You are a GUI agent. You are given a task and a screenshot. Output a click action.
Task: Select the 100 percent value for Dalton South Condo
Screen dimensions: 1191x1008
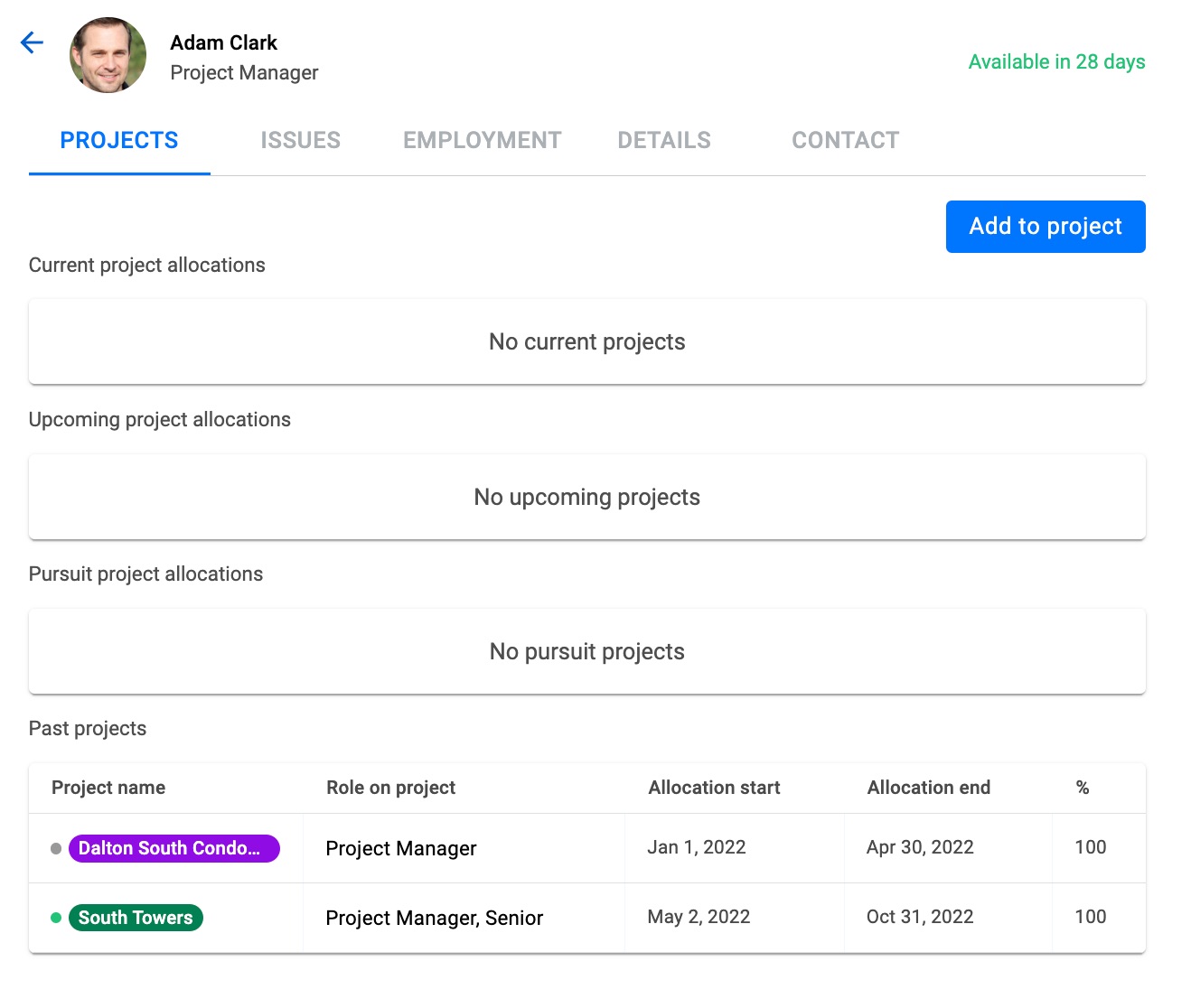pos(1091,847)
